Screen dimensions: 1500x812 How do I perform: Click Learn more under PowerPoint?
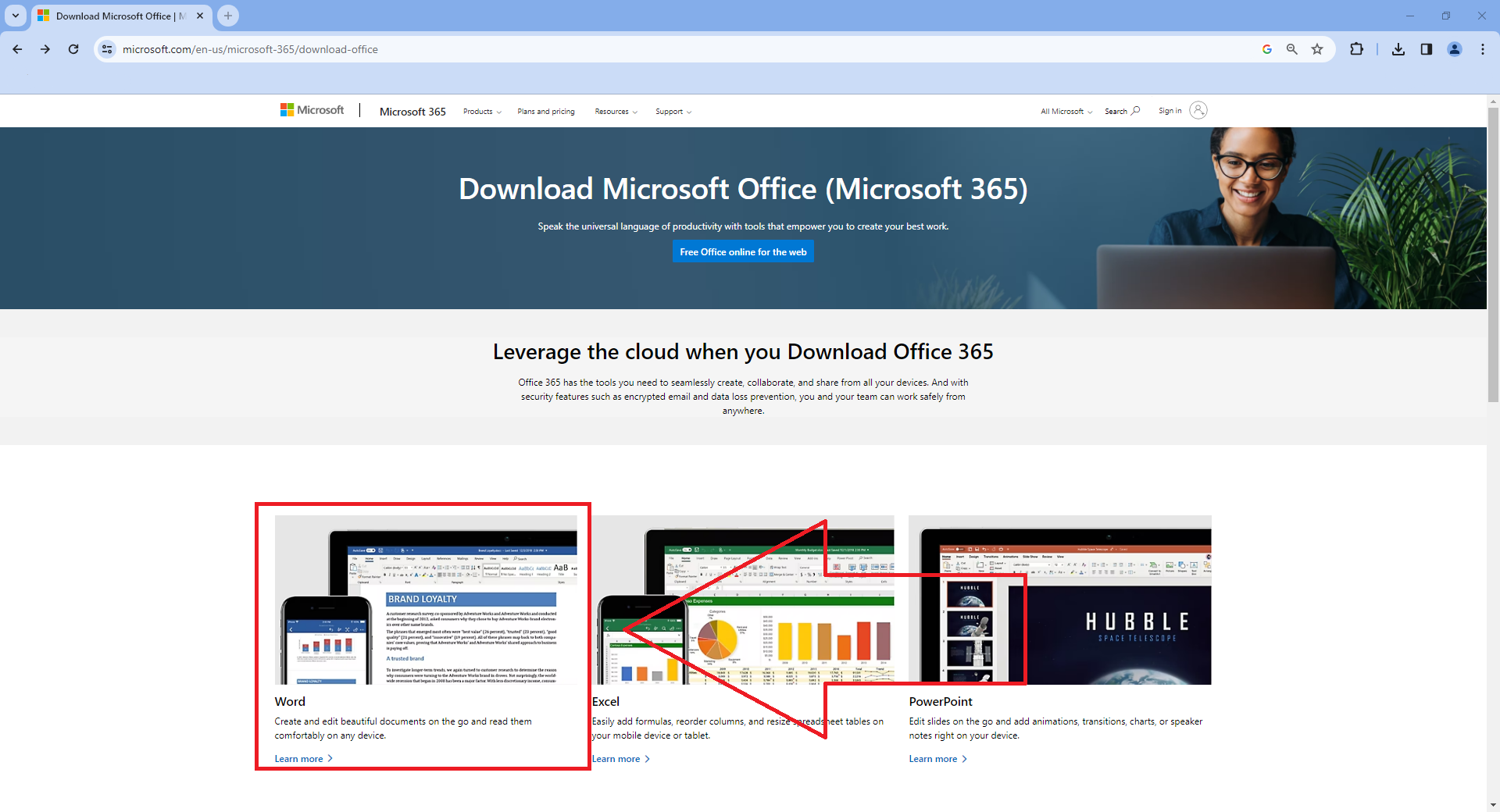938,759
